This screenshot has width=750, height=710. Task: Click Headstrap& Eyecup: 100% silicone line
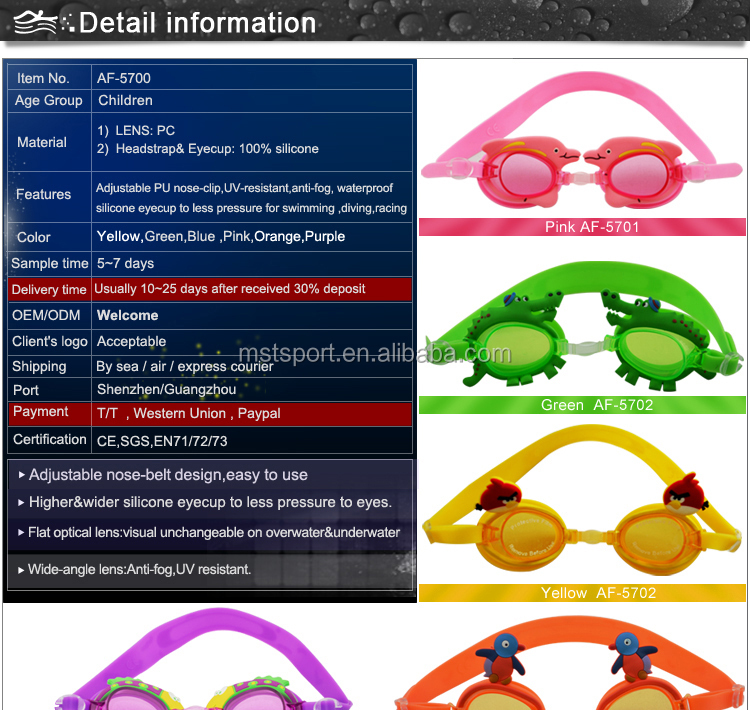[208, 149]
